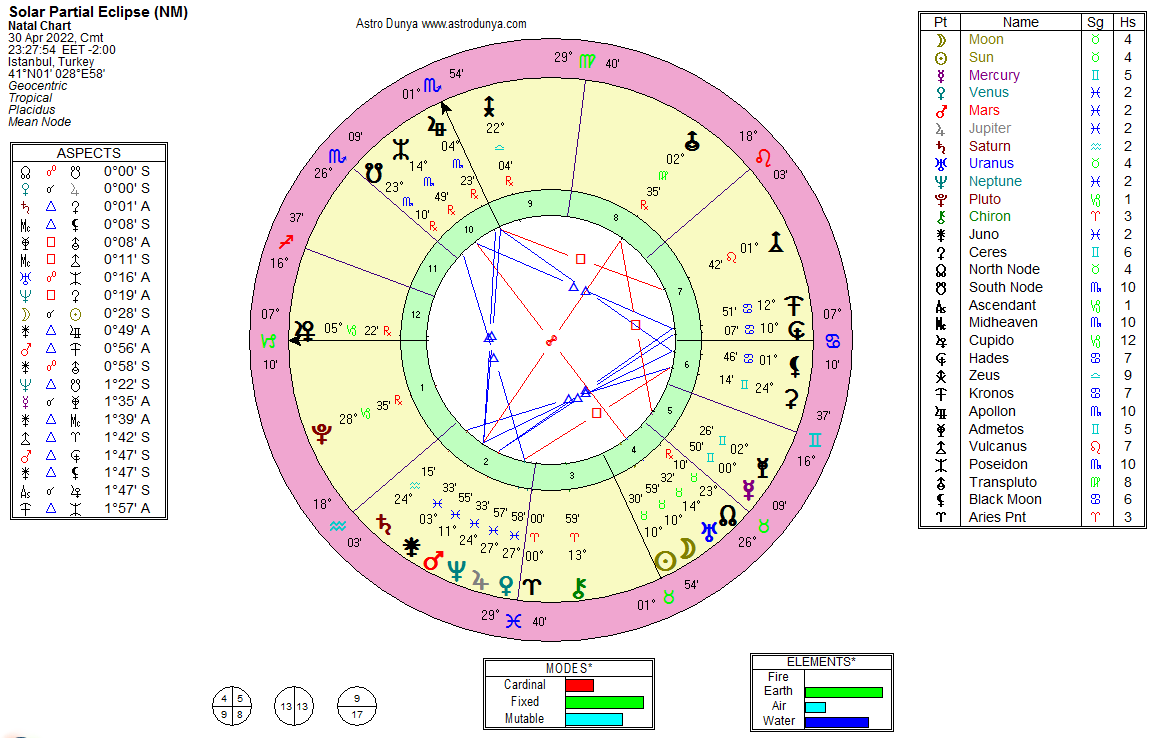Select the Ascendant row in the points table
Screen dimensions: 1167x738
(x=1032, y=305)
